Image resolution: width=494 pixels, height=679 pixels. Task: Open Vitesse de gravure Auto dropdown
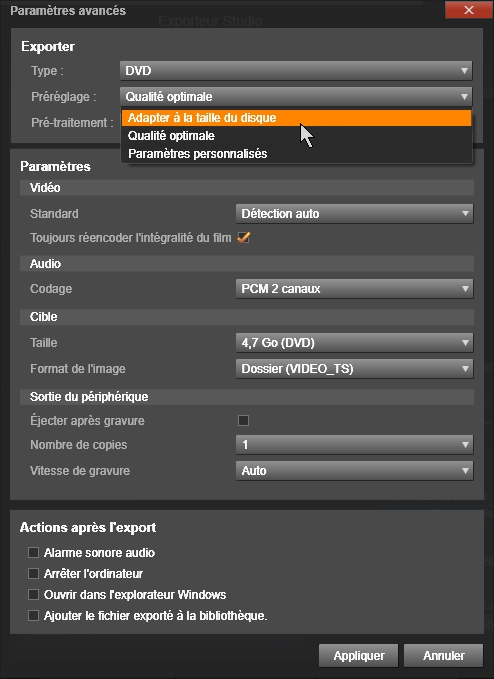click(355, 471)
